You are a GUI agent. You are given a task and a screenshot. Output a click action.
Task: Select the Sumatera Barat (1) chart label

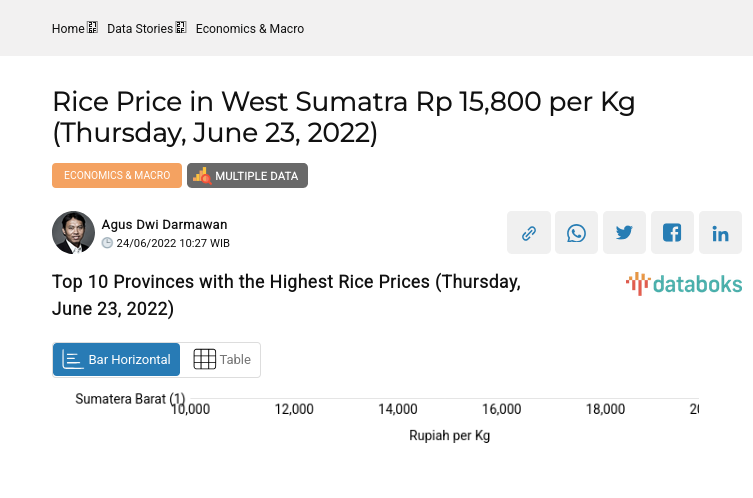[x=130, y=399]
